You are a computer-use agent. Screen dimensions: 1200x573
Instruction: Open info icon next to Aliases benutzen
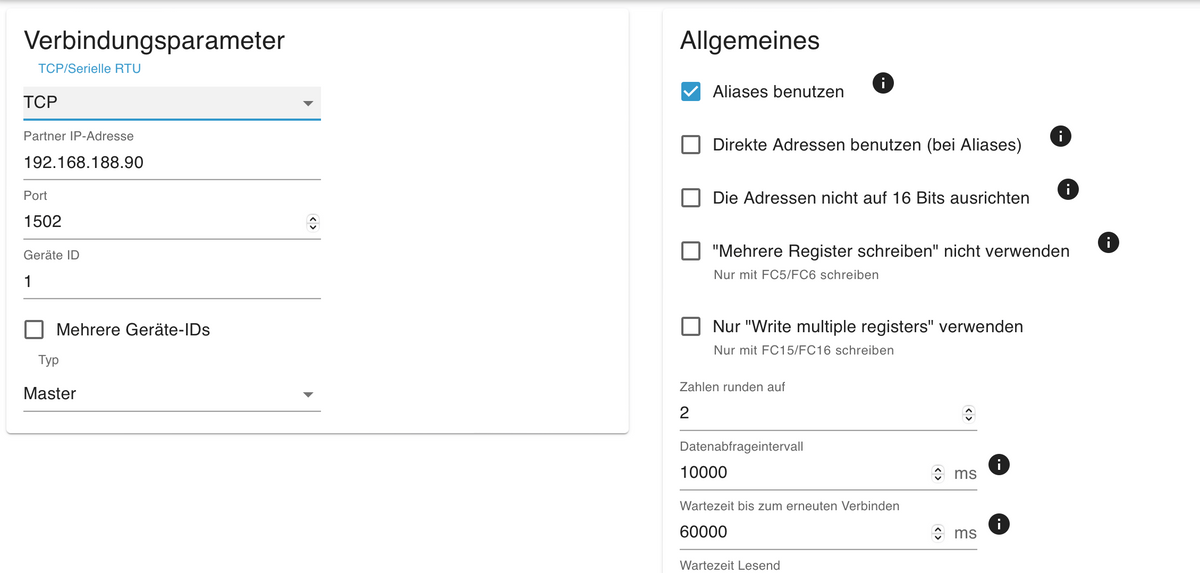coord(883,83)
